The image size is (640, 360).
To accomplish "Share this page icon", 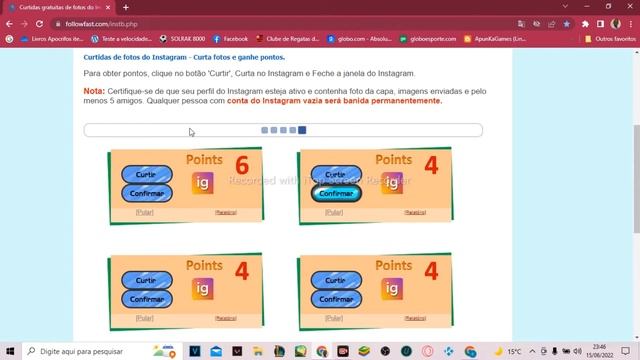I will point(551,24).
